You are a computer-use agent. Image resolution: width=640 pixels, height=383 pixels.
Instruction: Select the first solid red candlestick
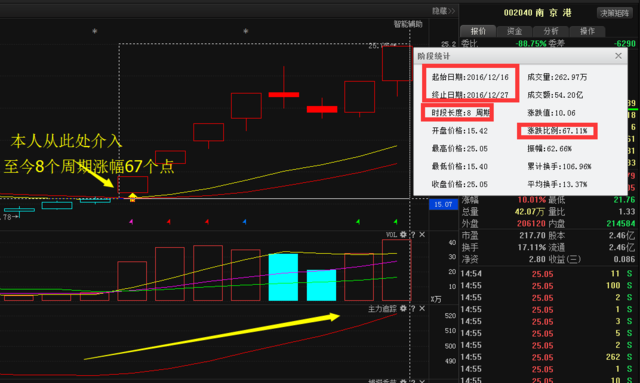click(284, 94)
